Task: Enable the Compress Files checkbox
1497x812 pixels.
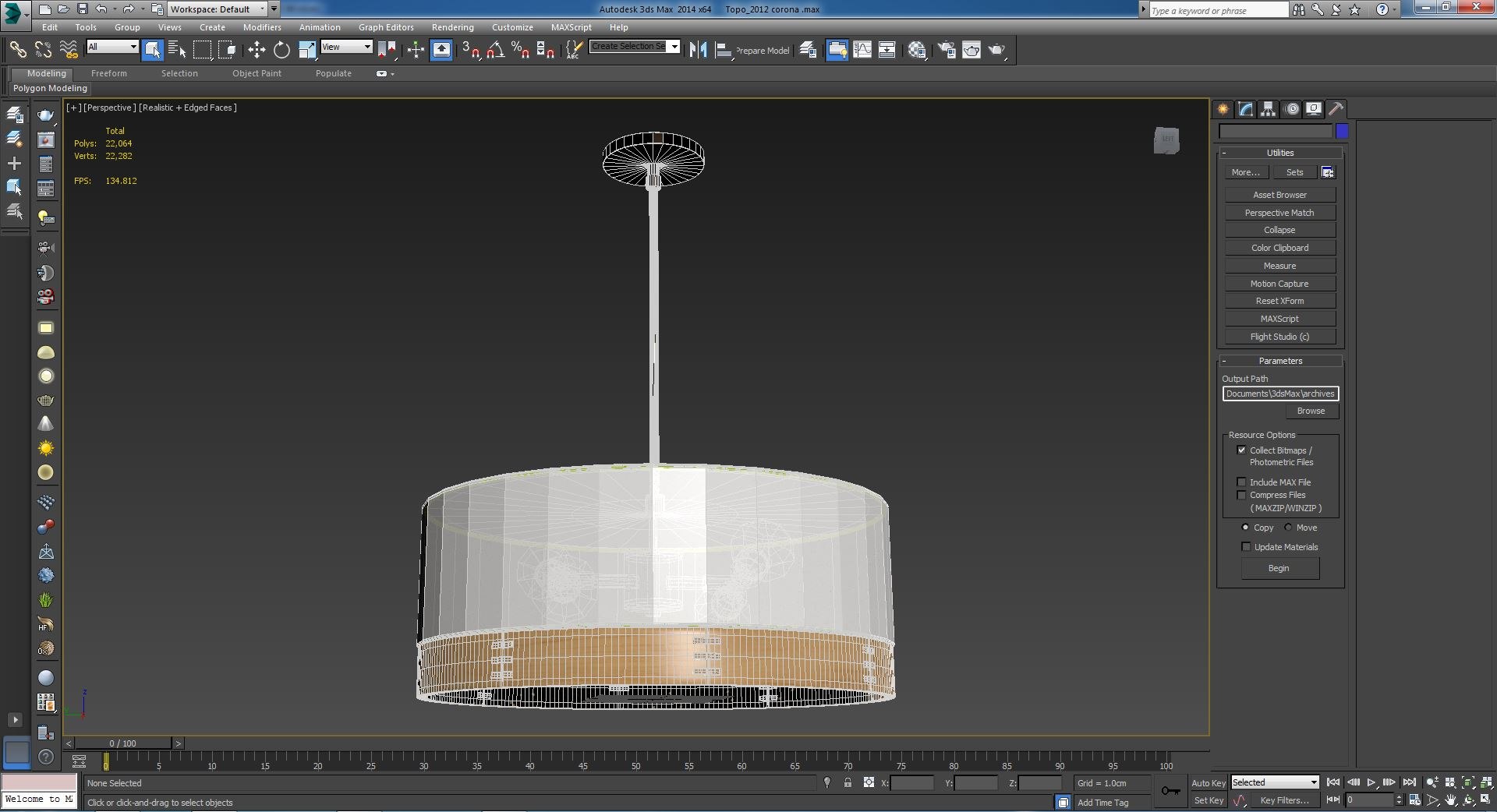Action: click(x=1241, y=495)
